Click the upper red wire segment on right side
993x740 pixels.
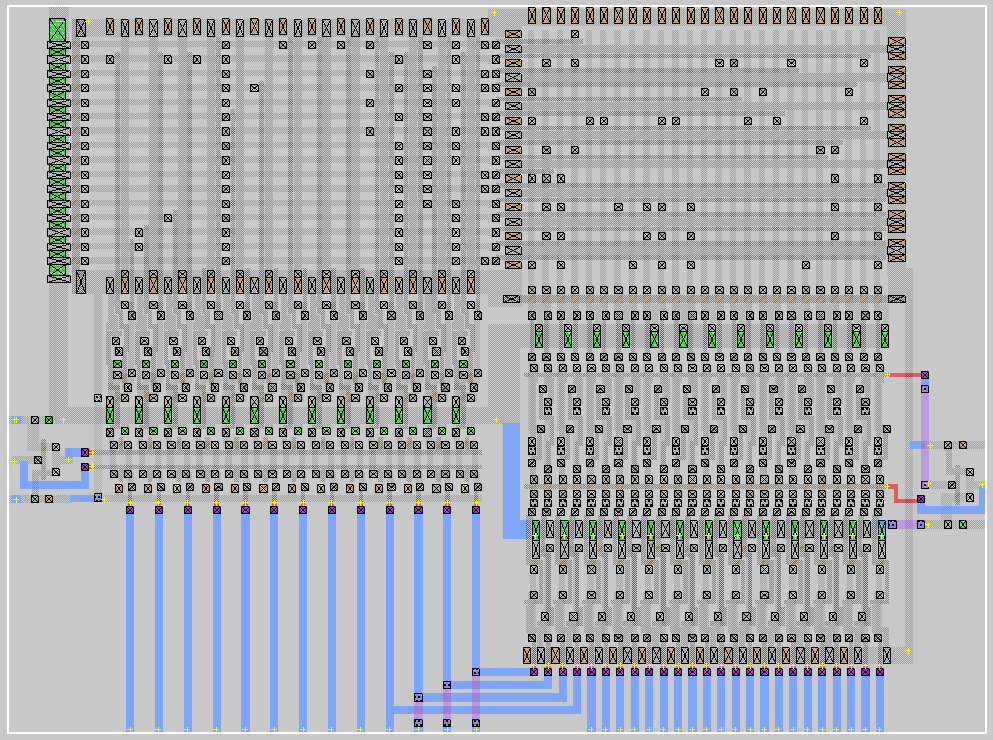(904, 375)
